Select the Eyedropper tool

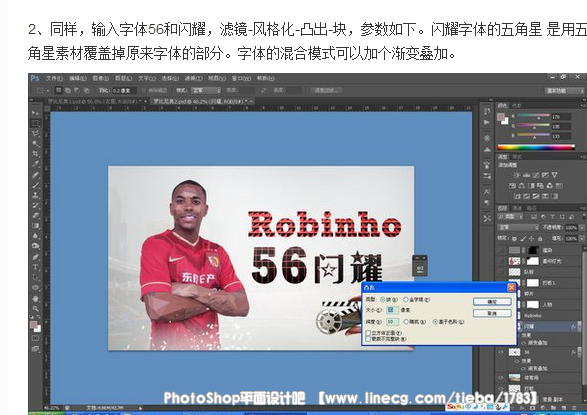point(36,164)
